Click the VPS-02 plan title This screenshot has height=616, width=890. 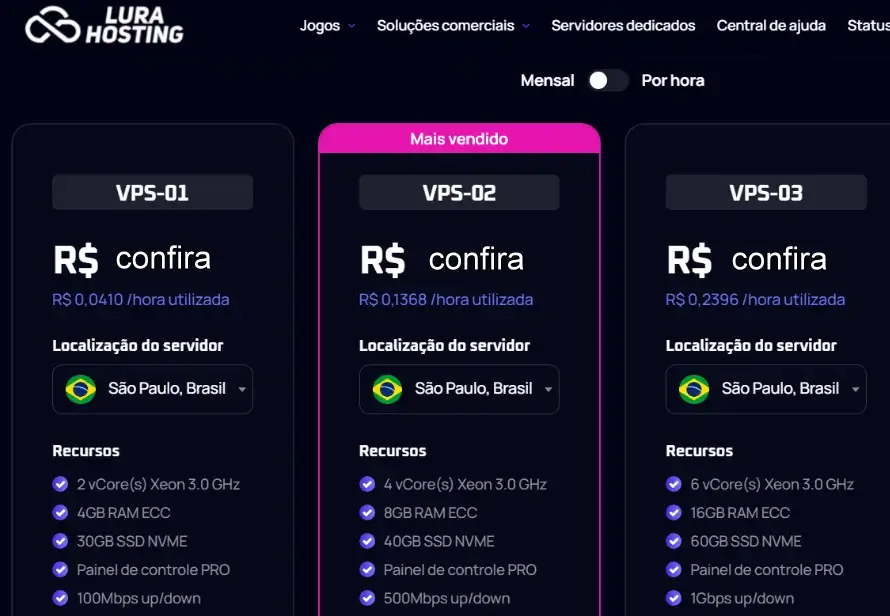(x=459, y=192)
